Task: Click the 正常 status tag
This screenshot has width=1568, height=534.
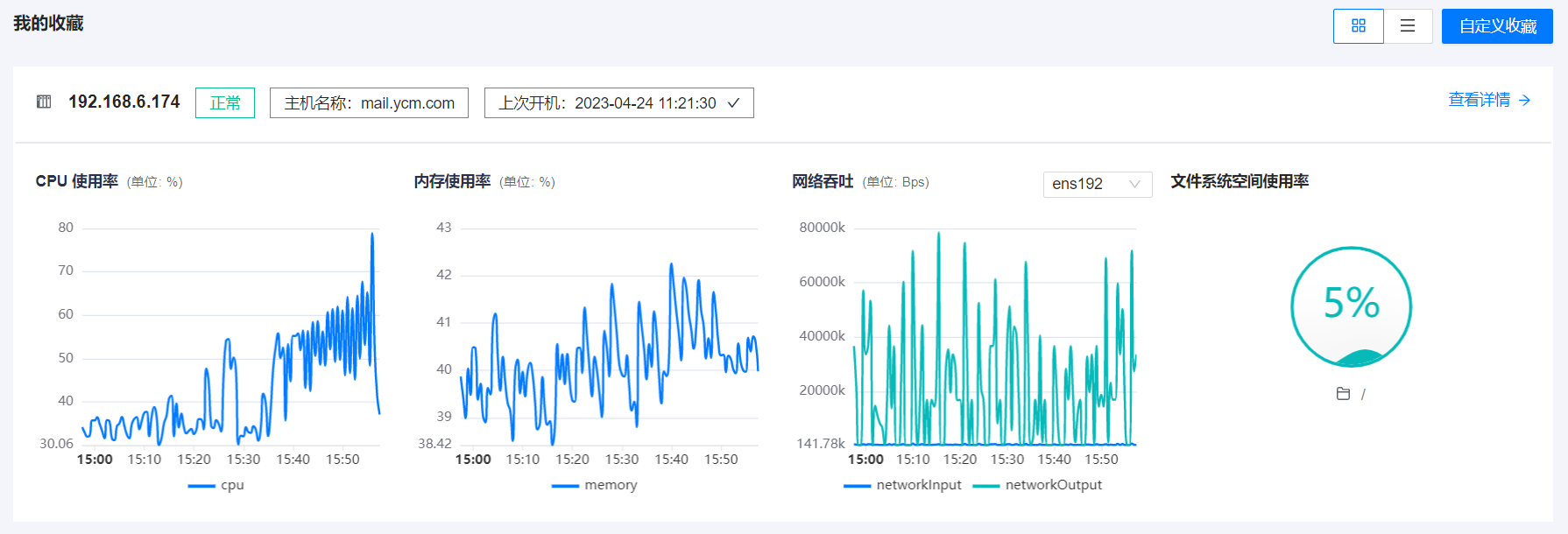Action: (225, 102)
